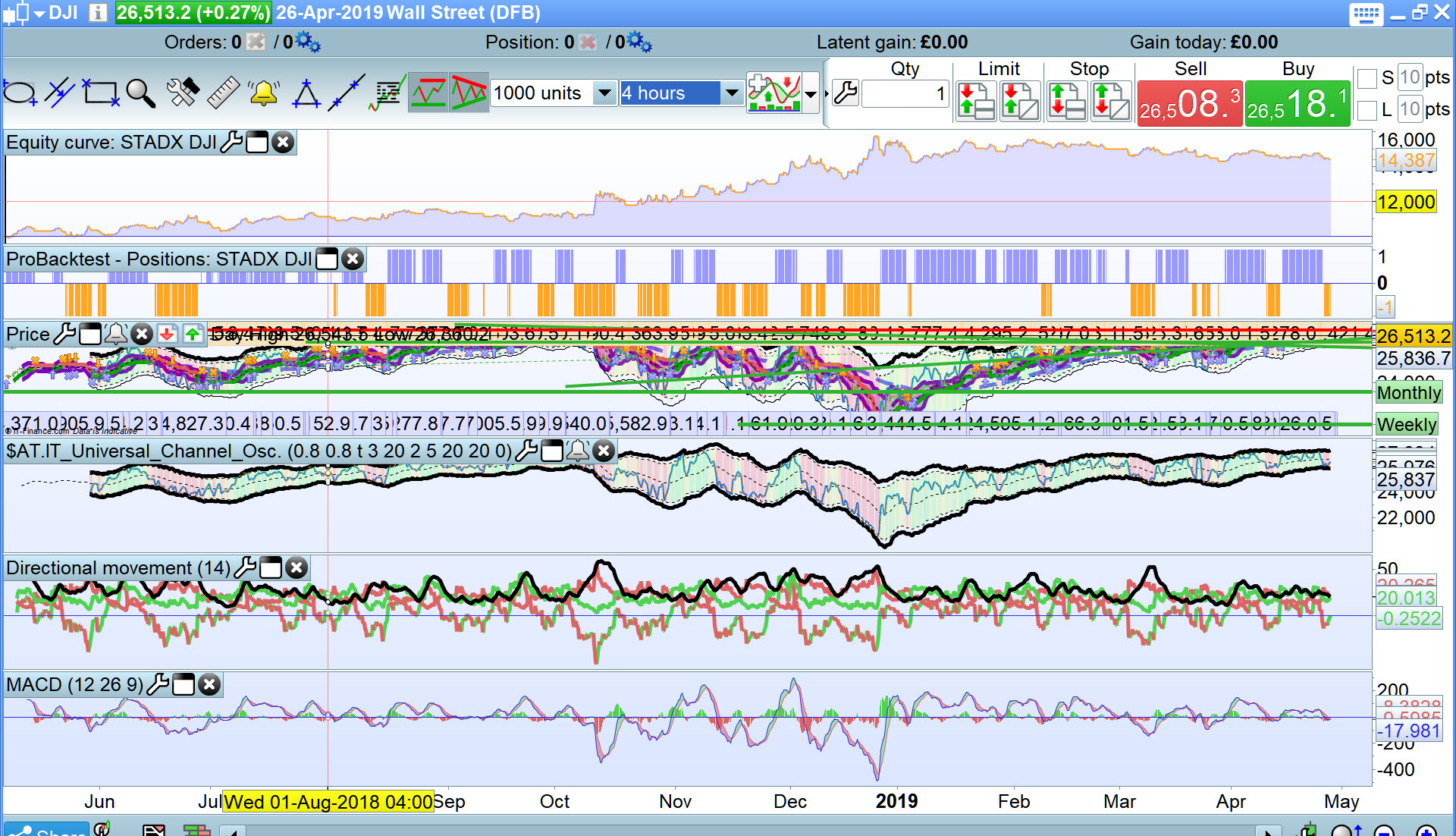Viewport: 1456px width, 836px height.
Task: Click the yellow alert bell tool
Action: [x=263, y=94]
